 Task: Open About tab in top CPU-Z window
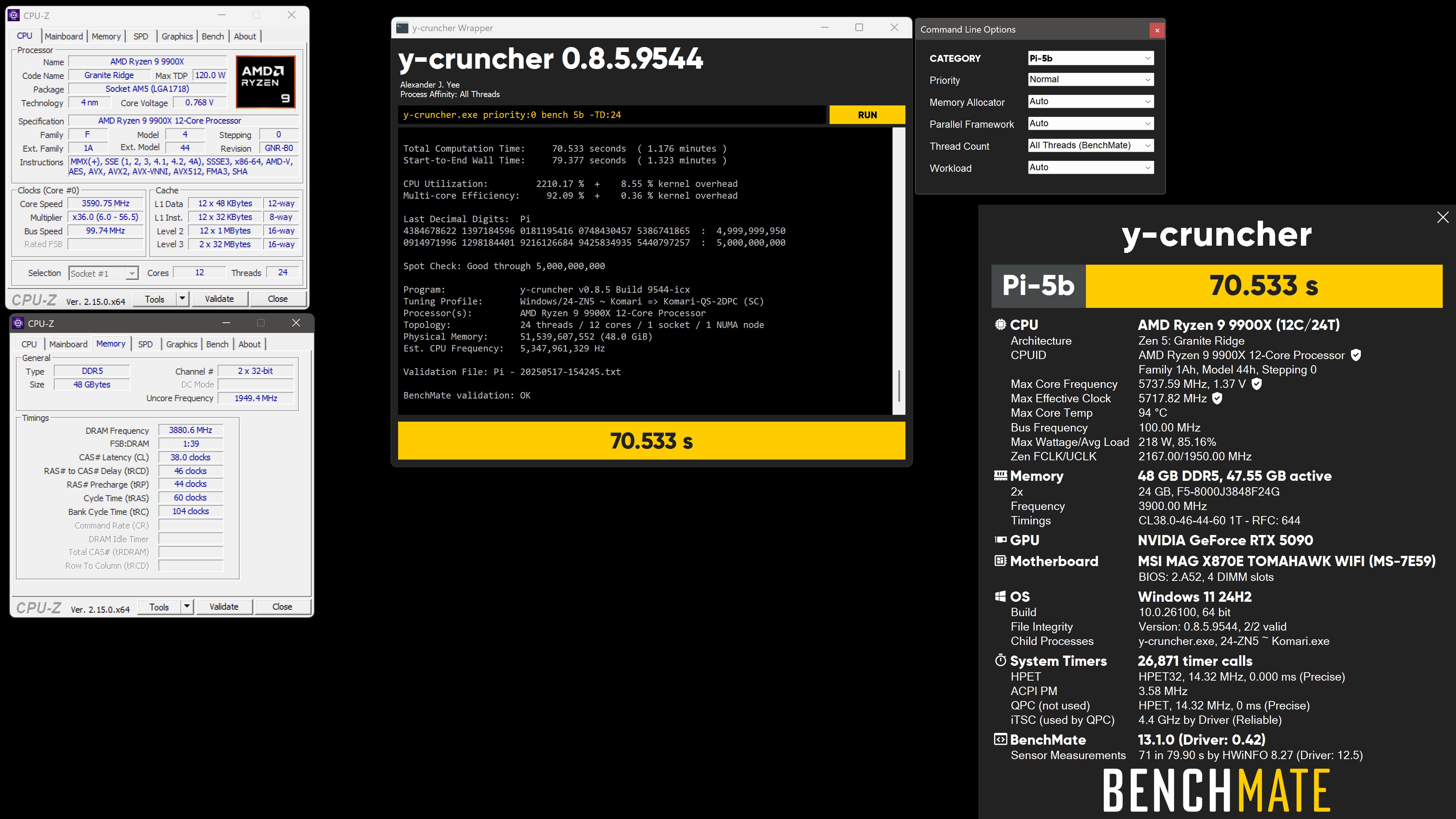(x=245, y=36)
